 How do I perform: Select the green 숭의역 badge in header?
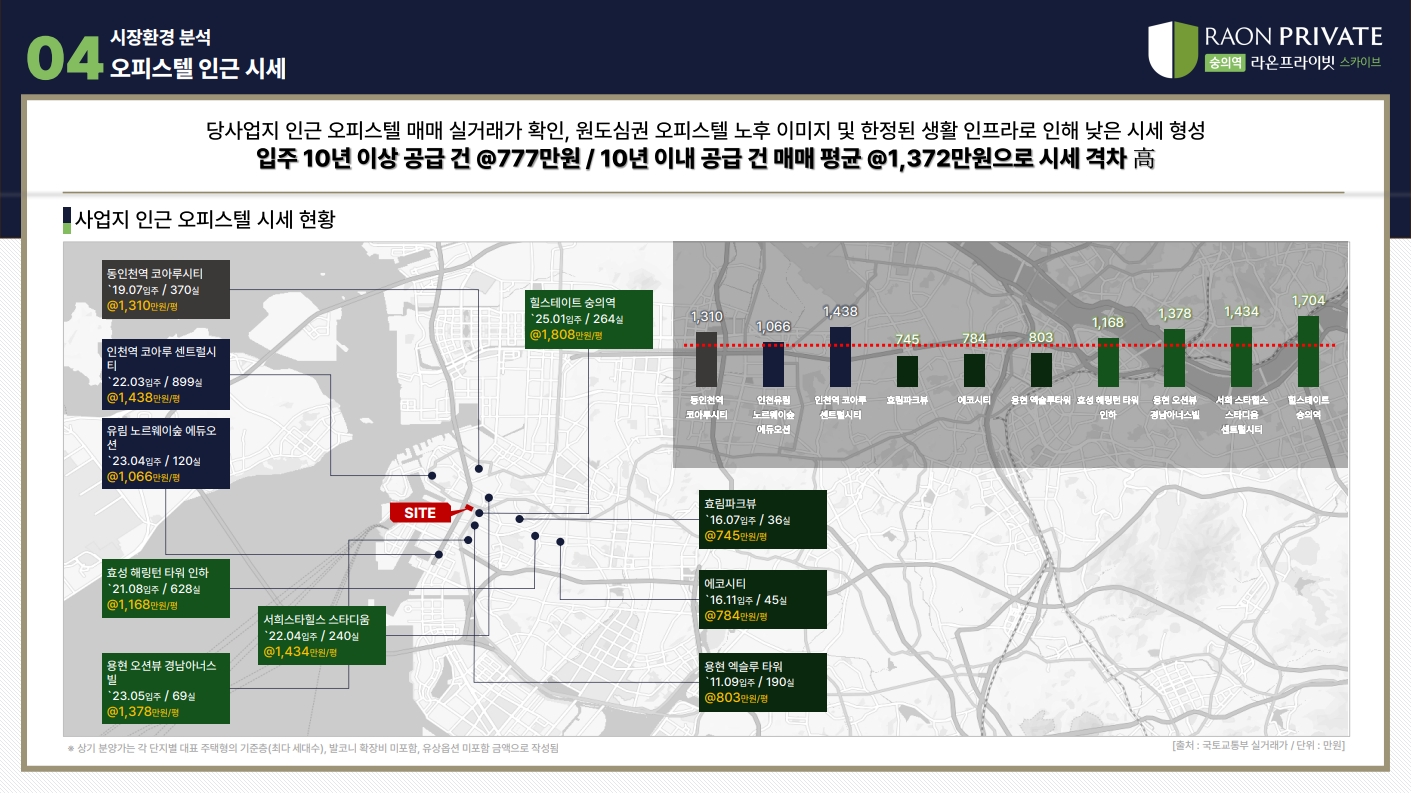point(1225,62)
